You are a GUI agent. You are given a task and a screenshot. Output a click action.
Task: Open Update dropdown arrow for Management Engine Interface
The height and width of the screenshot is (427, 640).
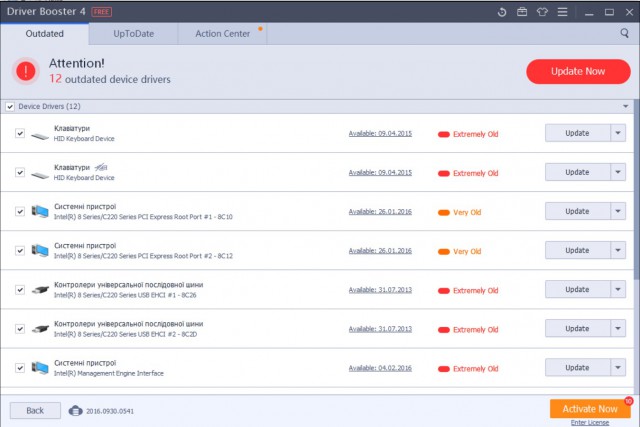pos(618,368)
